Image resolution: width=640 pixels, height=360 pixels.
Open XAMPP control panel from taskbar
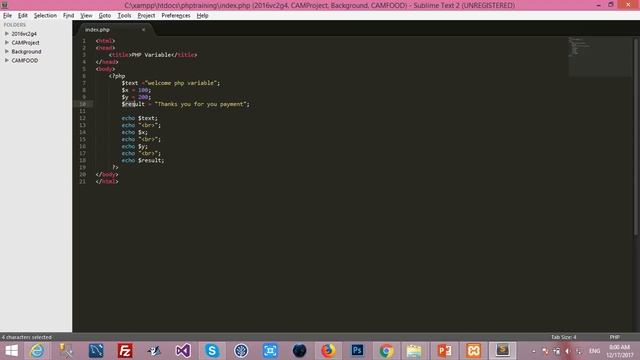click(473, 351)
